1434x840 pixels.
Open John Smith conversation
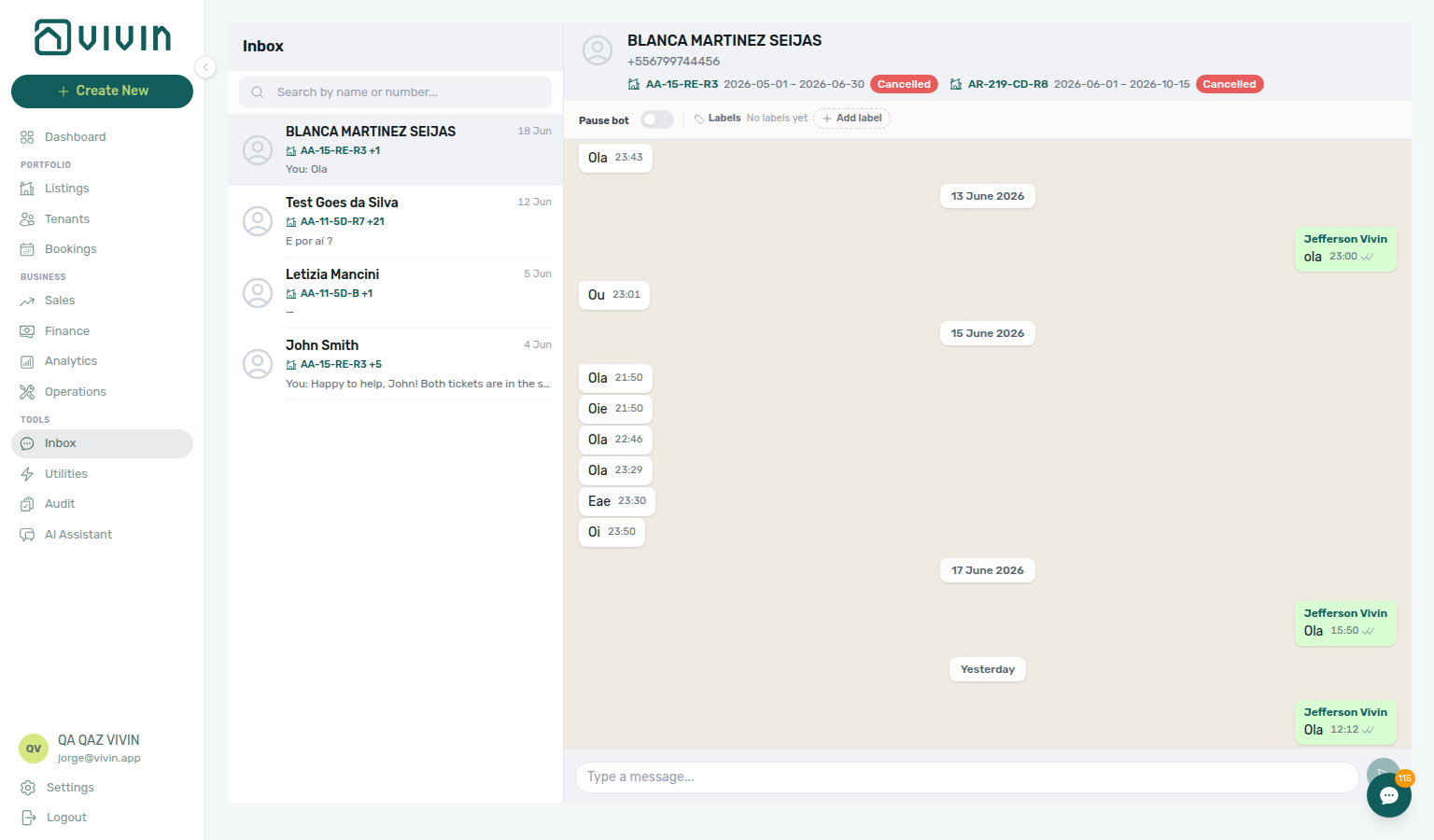395,364
